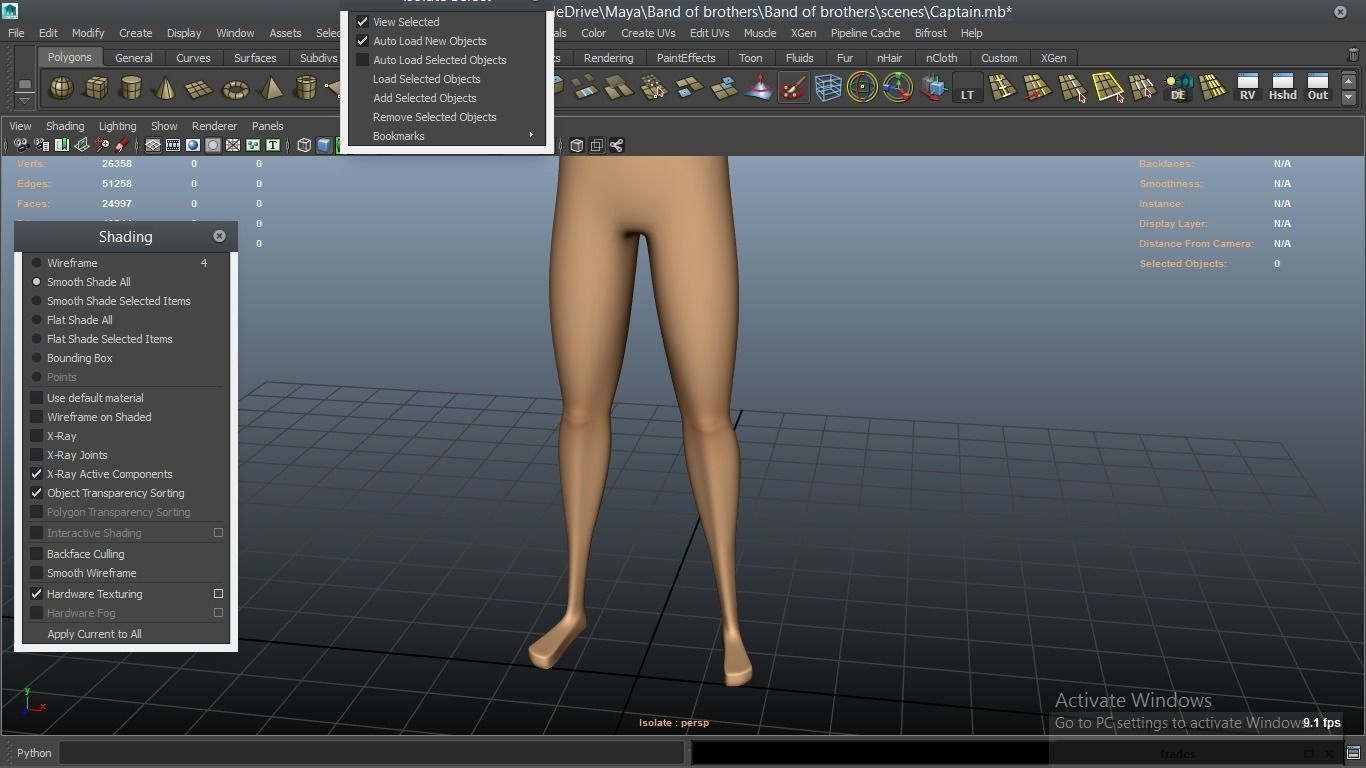Open the Panels panel menu

click(x=267, y=126)
